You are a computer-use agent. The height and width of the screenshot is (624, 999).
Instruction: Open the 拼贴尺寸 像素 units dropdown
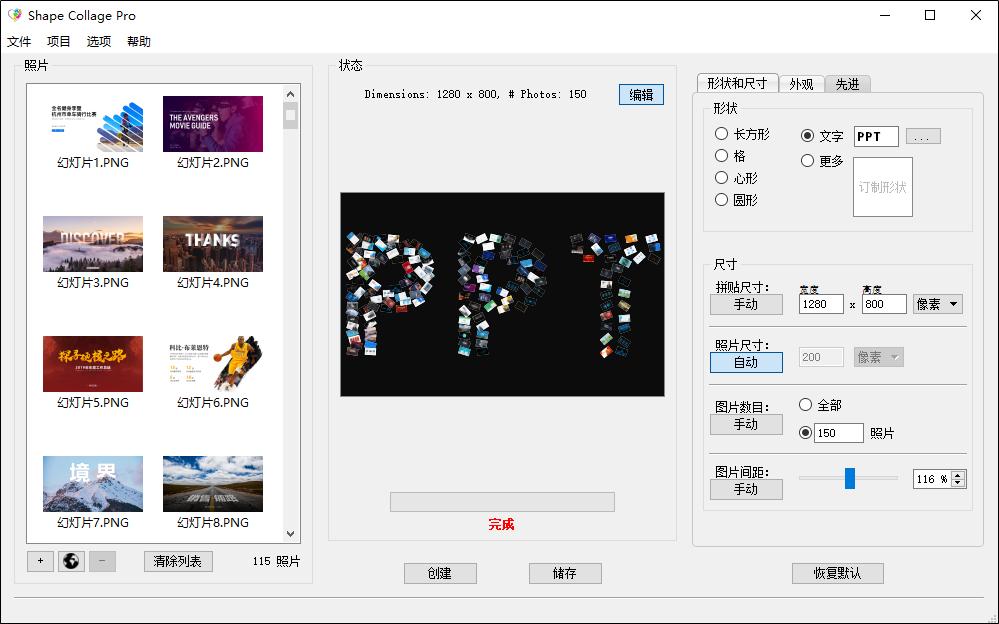click(x=936, y=304)
